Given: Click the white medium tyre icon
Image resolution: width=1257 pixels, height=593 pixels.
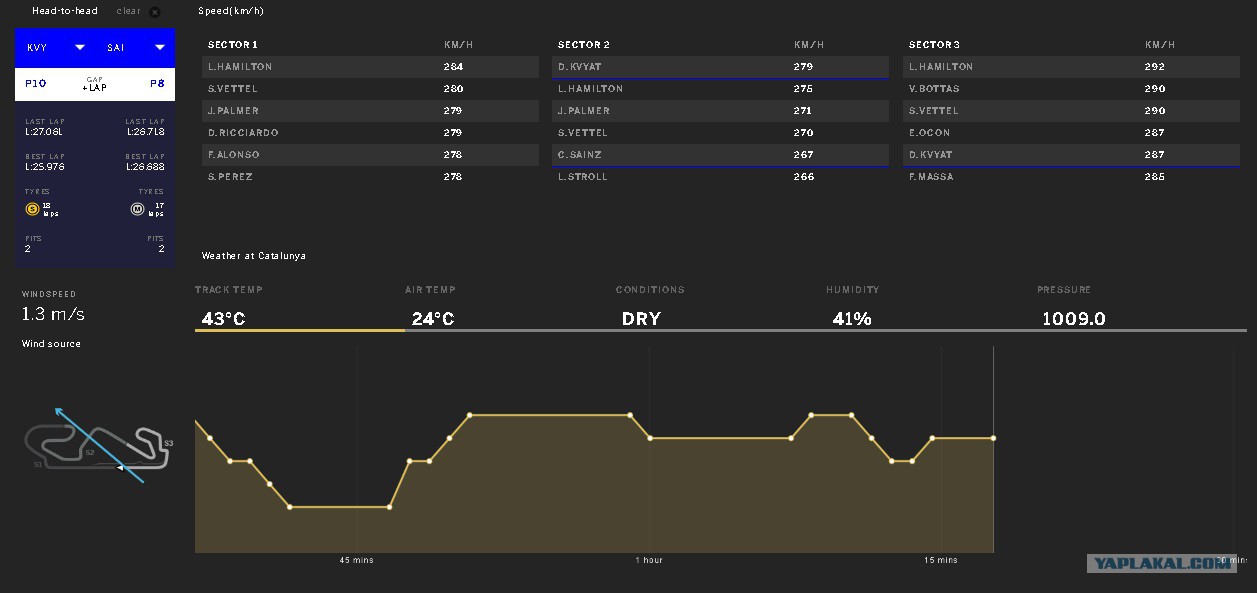Looking at the screenshot, I should point(138,209).
